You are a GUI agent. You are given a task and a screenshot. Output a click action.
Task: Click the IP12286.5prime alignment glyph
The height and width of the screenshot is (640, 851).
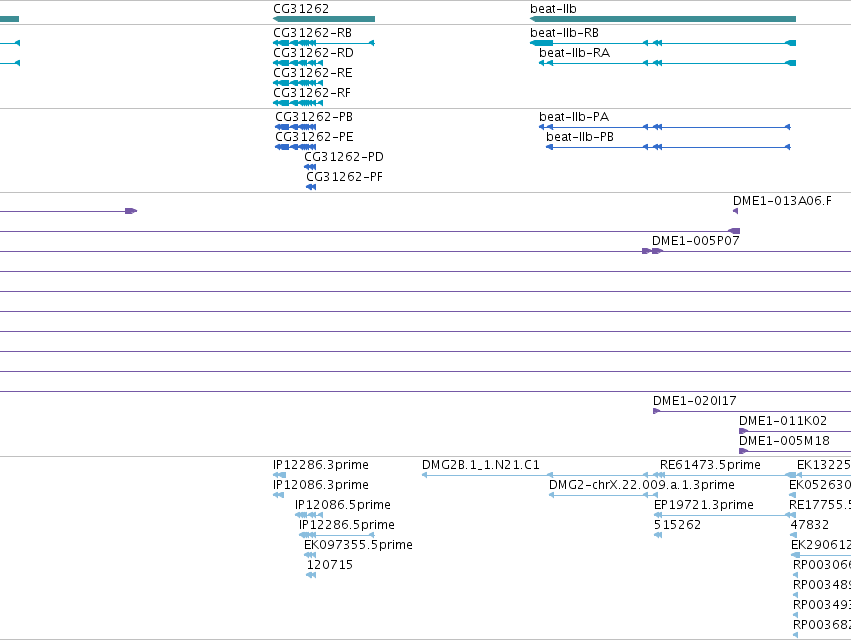336,535
